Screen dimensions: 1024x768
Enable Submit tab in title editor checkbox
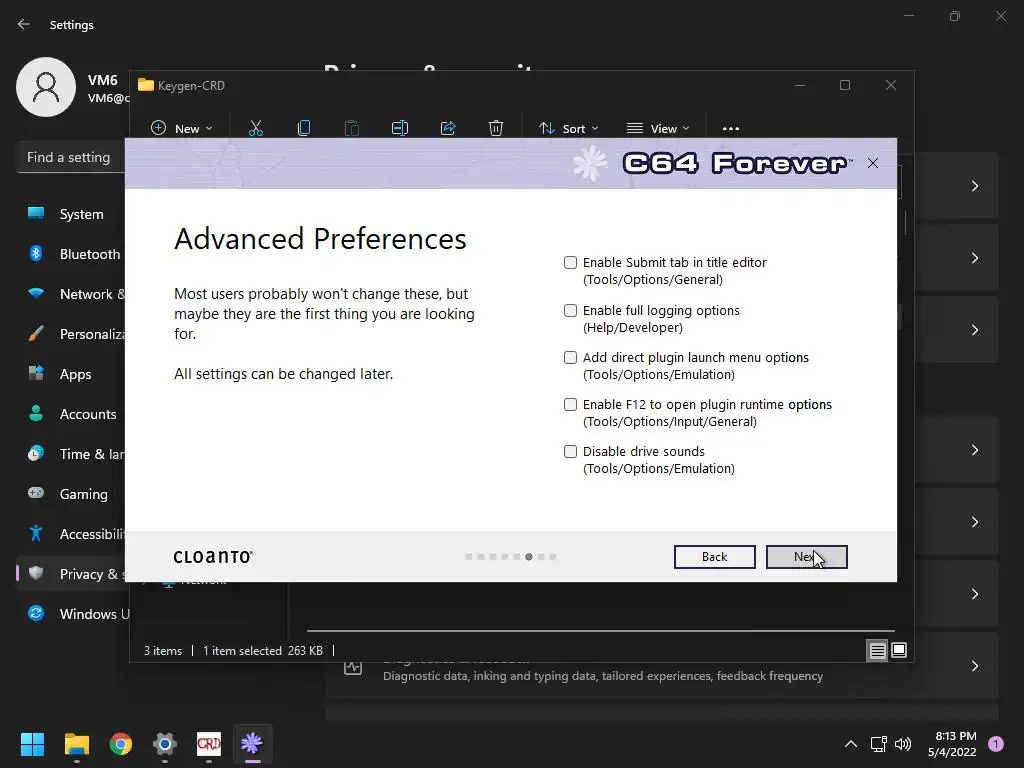[x=570, y=263]
